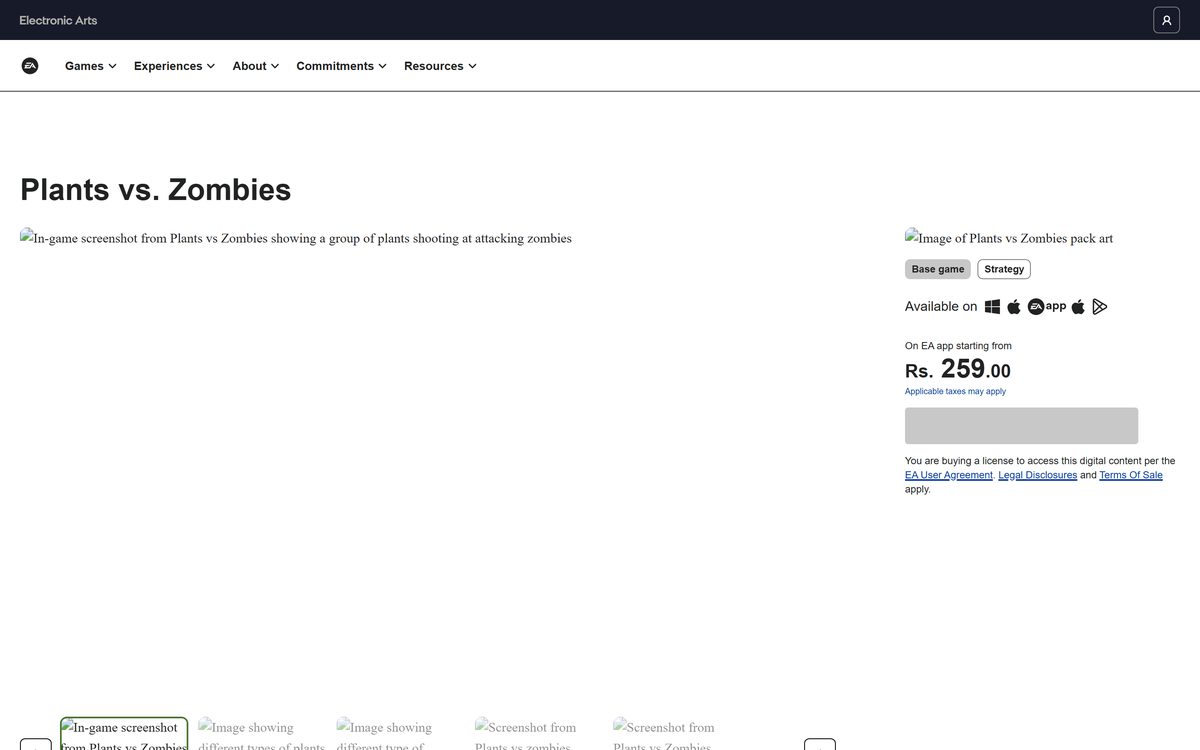Expand the Resources menu
Viewport: 1200px width, 750px height.
tap(441, 66)
